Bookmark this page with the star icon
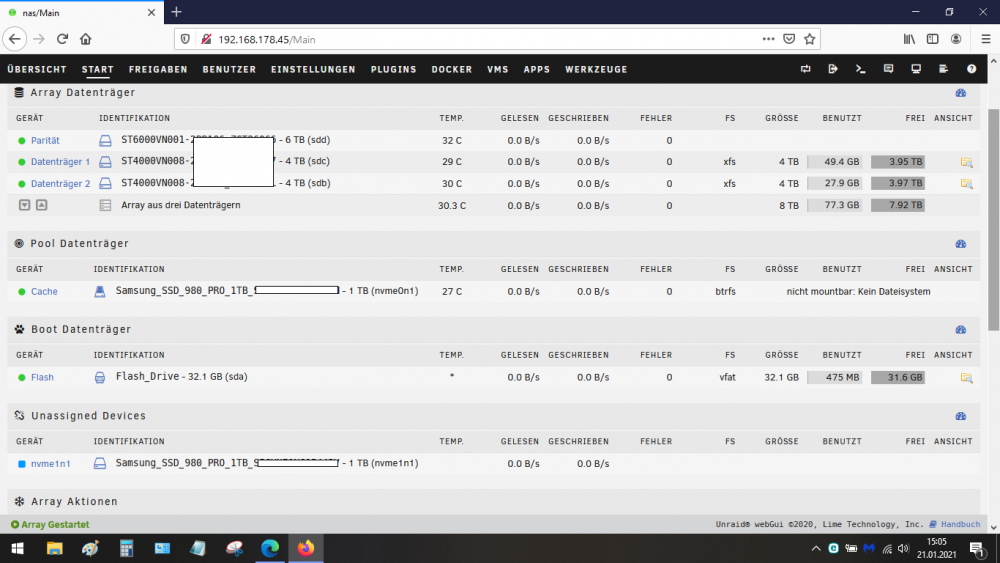 [809, 39]
